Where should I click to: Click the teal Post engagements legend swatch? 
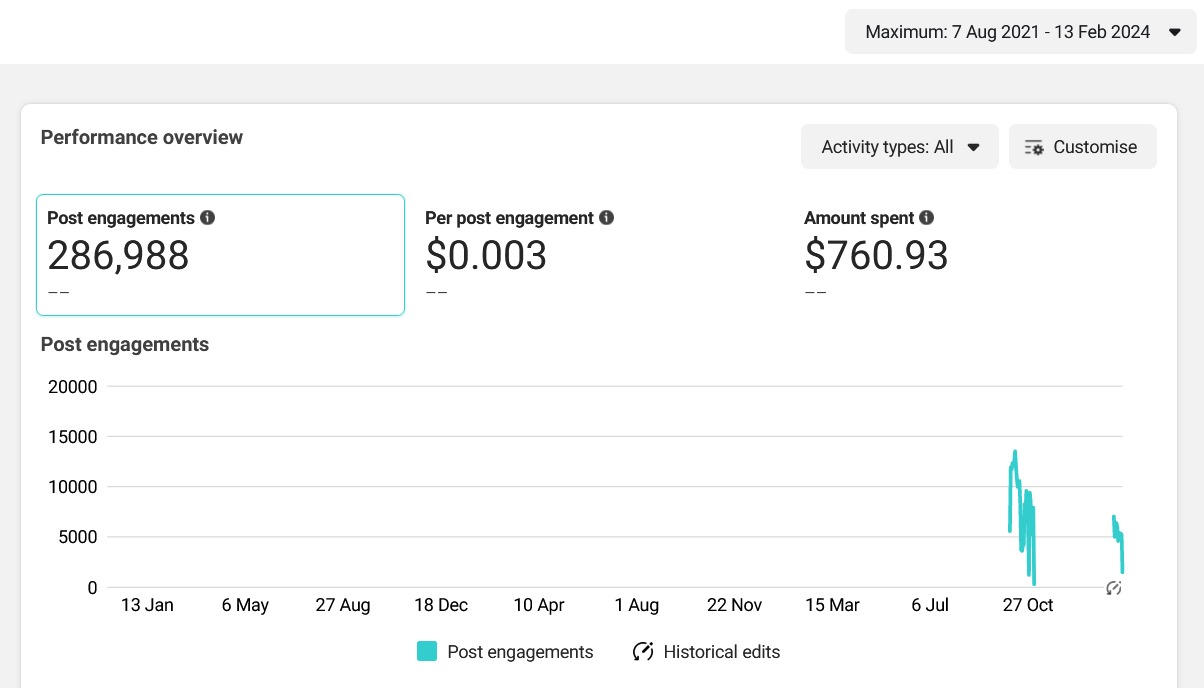(427, 652)
